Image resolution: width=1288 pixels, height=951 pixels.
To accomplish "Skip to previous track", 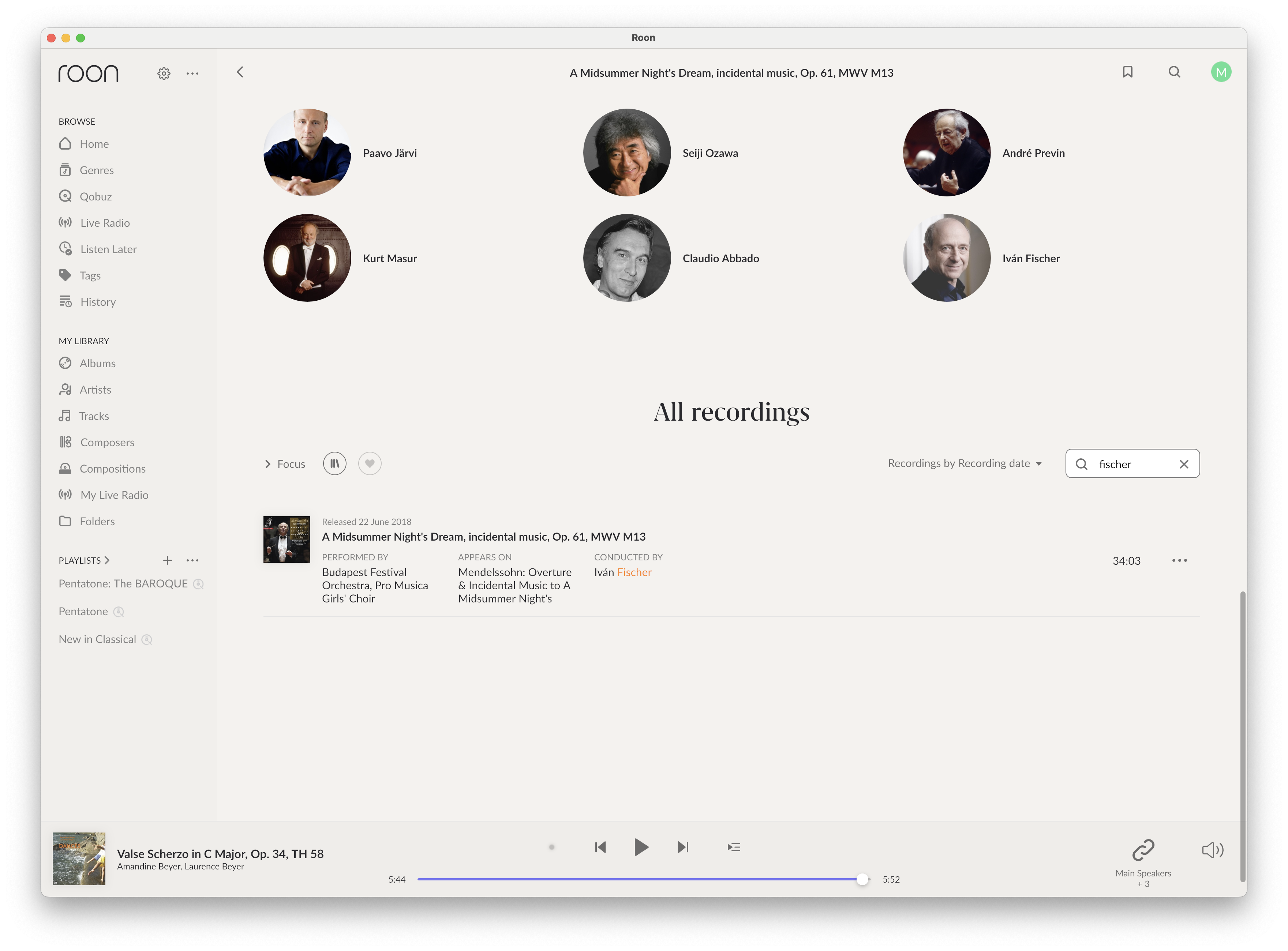I will tap(600, 847).
